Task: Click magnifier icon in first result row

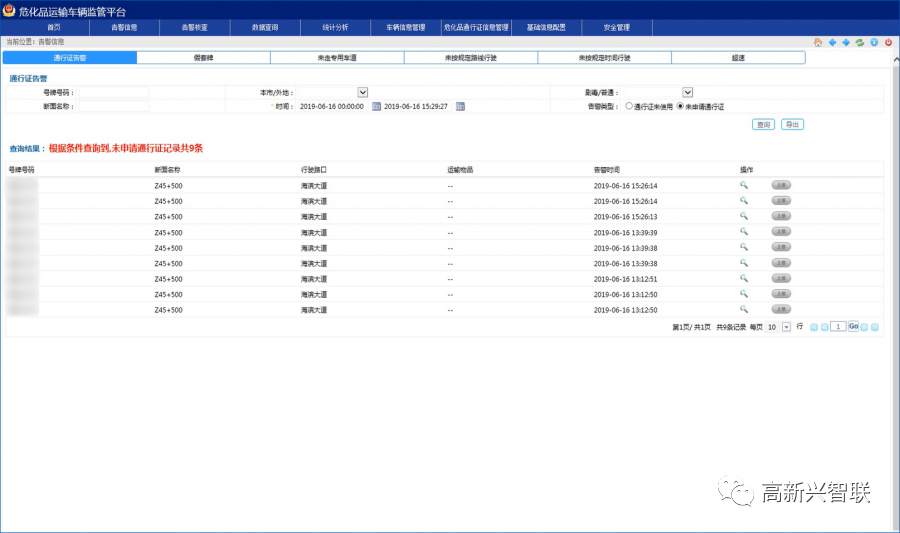Action: pyautogui.click(x=744, y=185)
